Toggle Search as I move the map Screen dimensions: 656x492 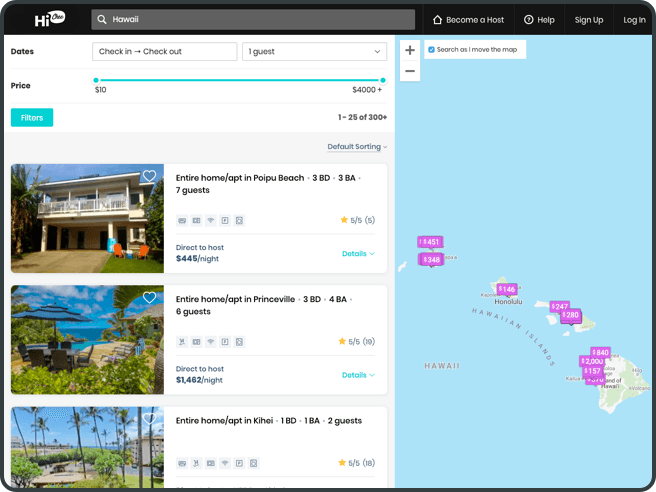pos(431,49)
